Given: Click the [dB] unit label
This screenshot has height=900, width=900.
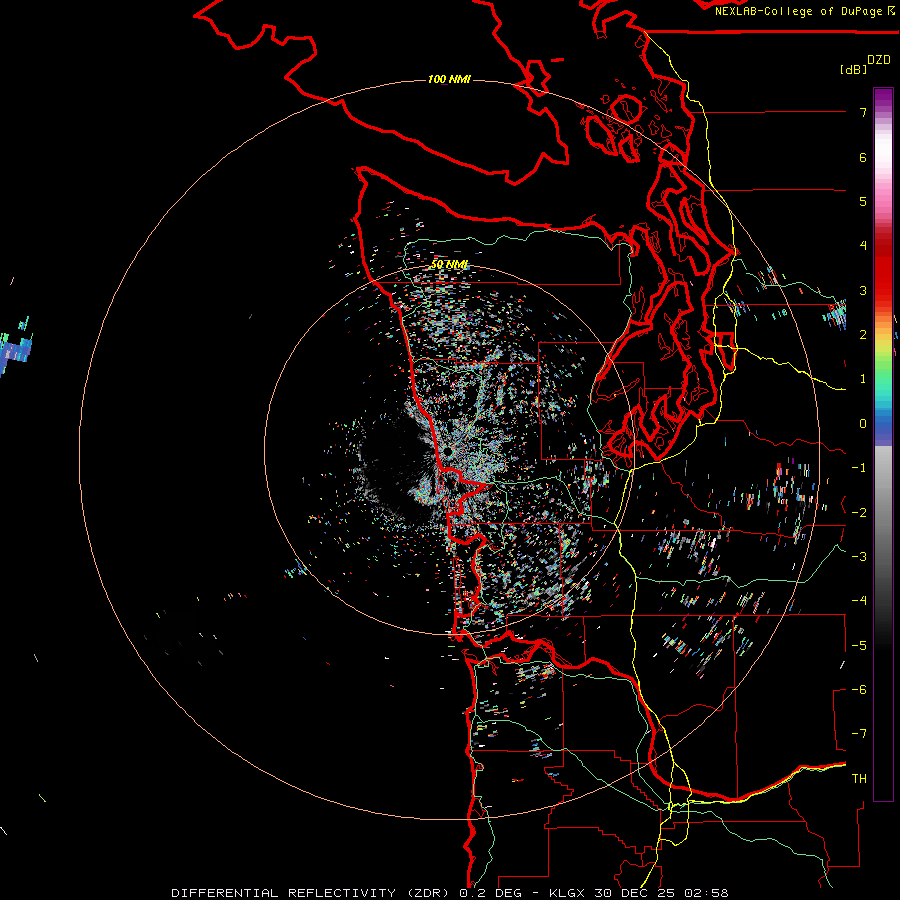Looking at the screenshot, I should tap(853, 69).
